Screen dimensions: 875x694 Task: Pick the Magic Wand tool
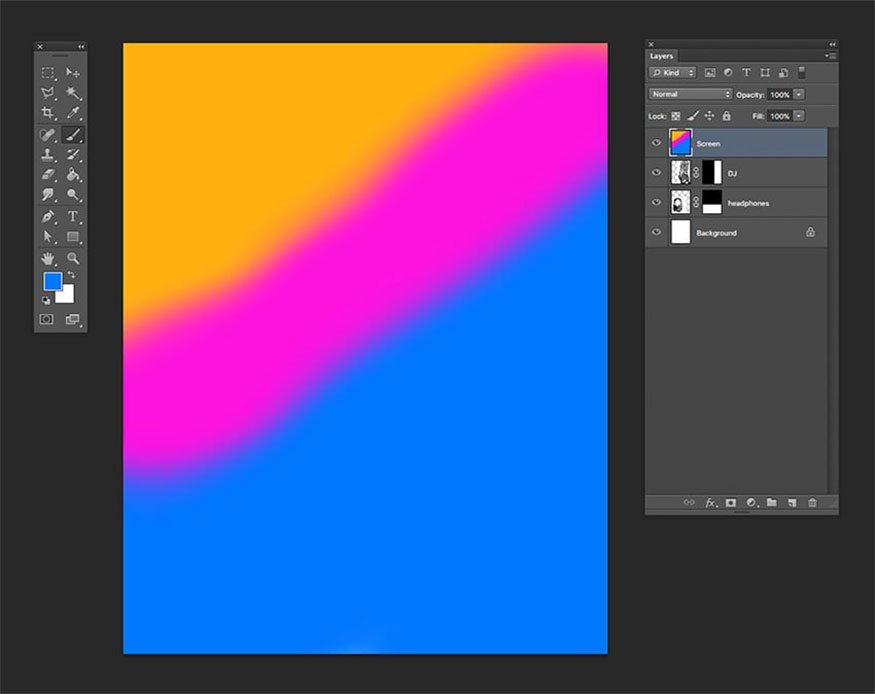[73, 93]
